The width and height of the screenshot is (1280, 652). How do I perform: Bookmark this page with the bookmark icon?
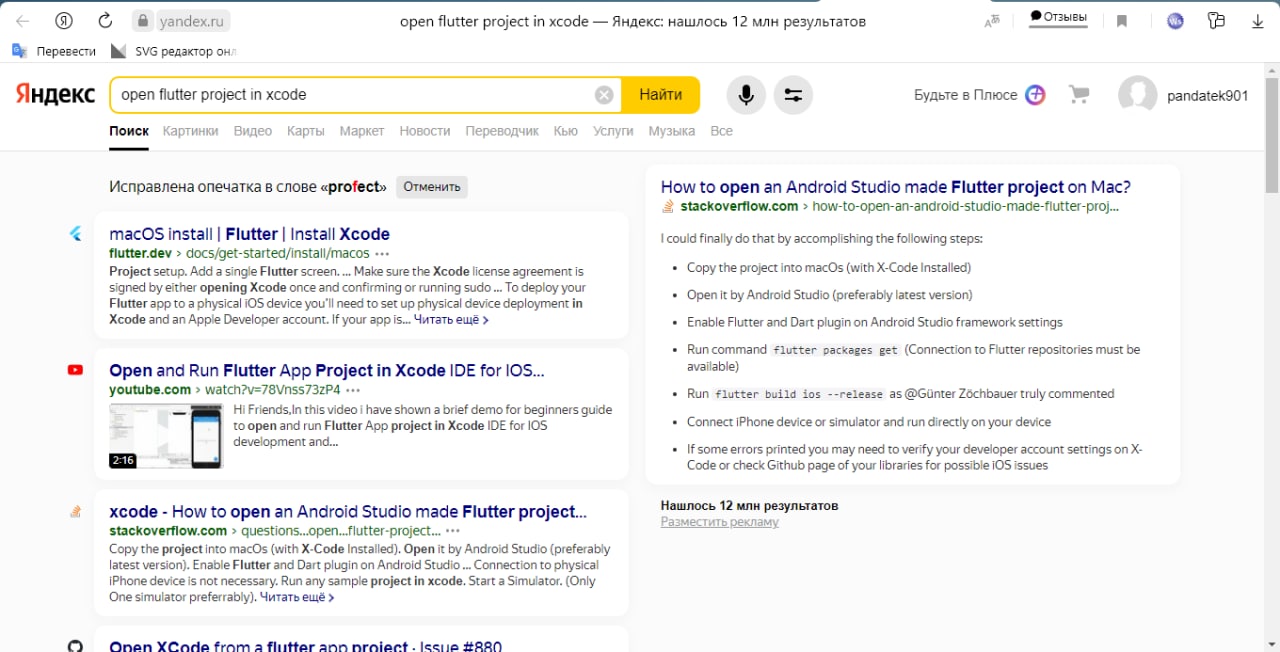point(1122,21)
